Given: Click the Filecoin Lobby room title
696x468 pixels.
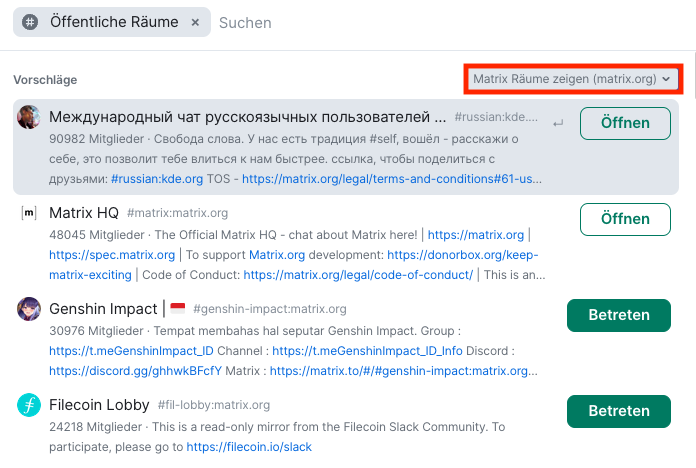Looking at the screenshot, I should [x=99, y=405].
